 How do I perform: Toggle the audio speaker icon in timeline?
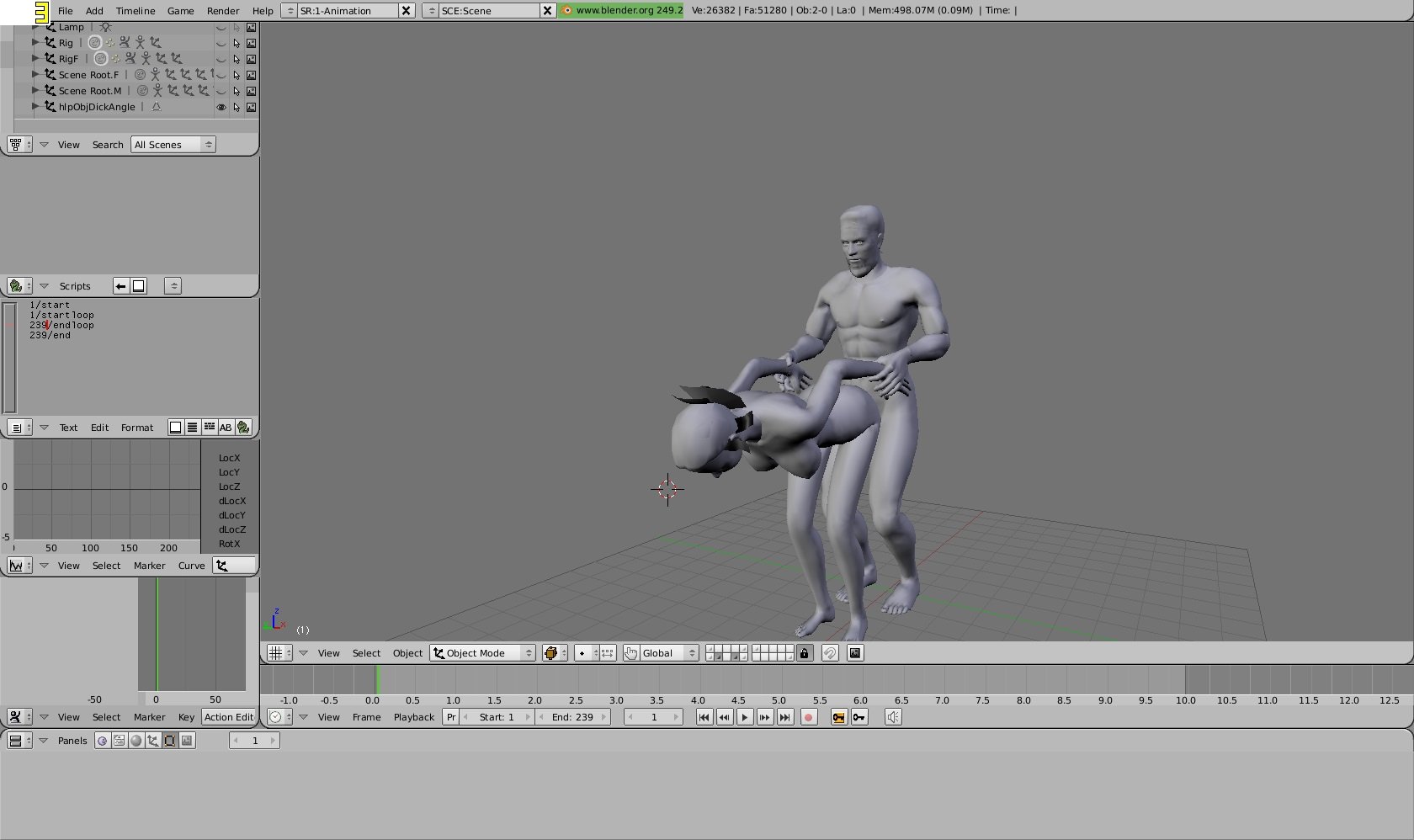(x=893, y=717)
